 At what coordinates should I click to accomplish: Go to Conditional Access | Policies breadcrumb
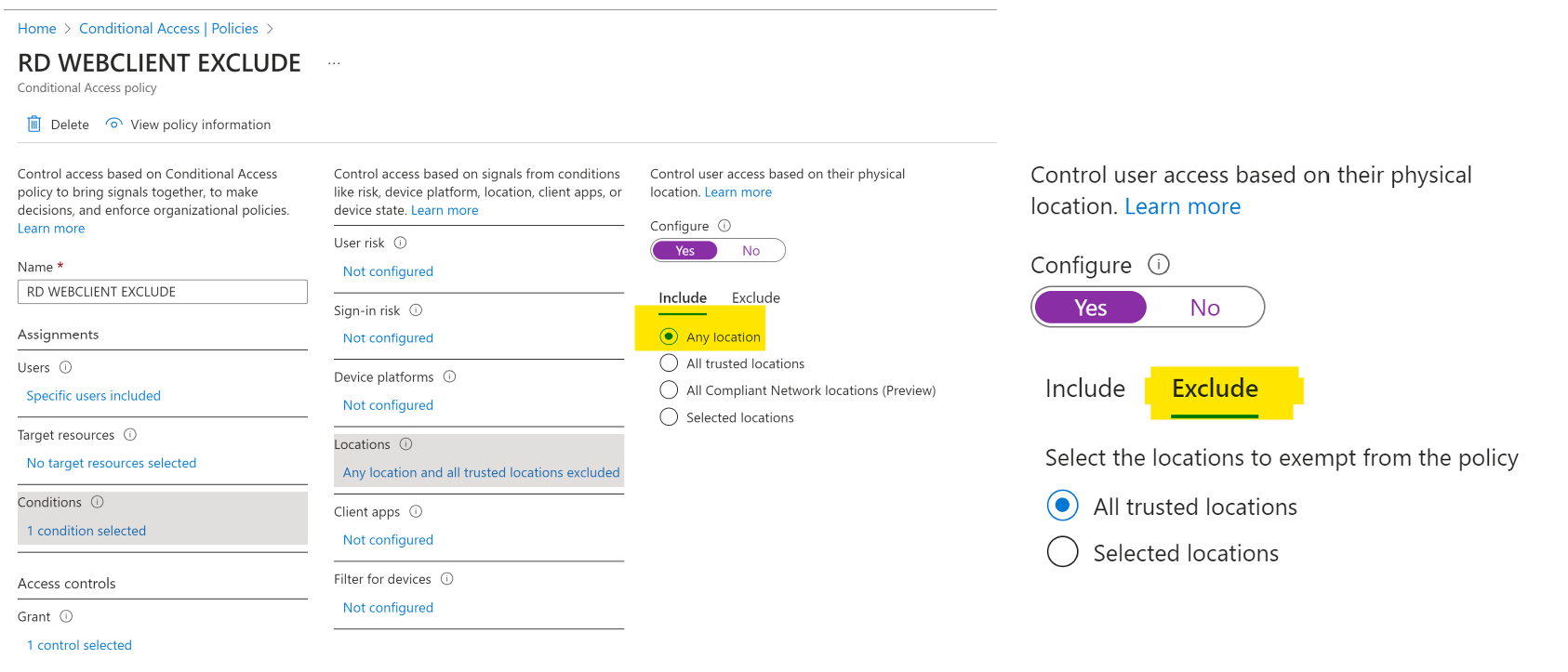(x=168, y=29)
